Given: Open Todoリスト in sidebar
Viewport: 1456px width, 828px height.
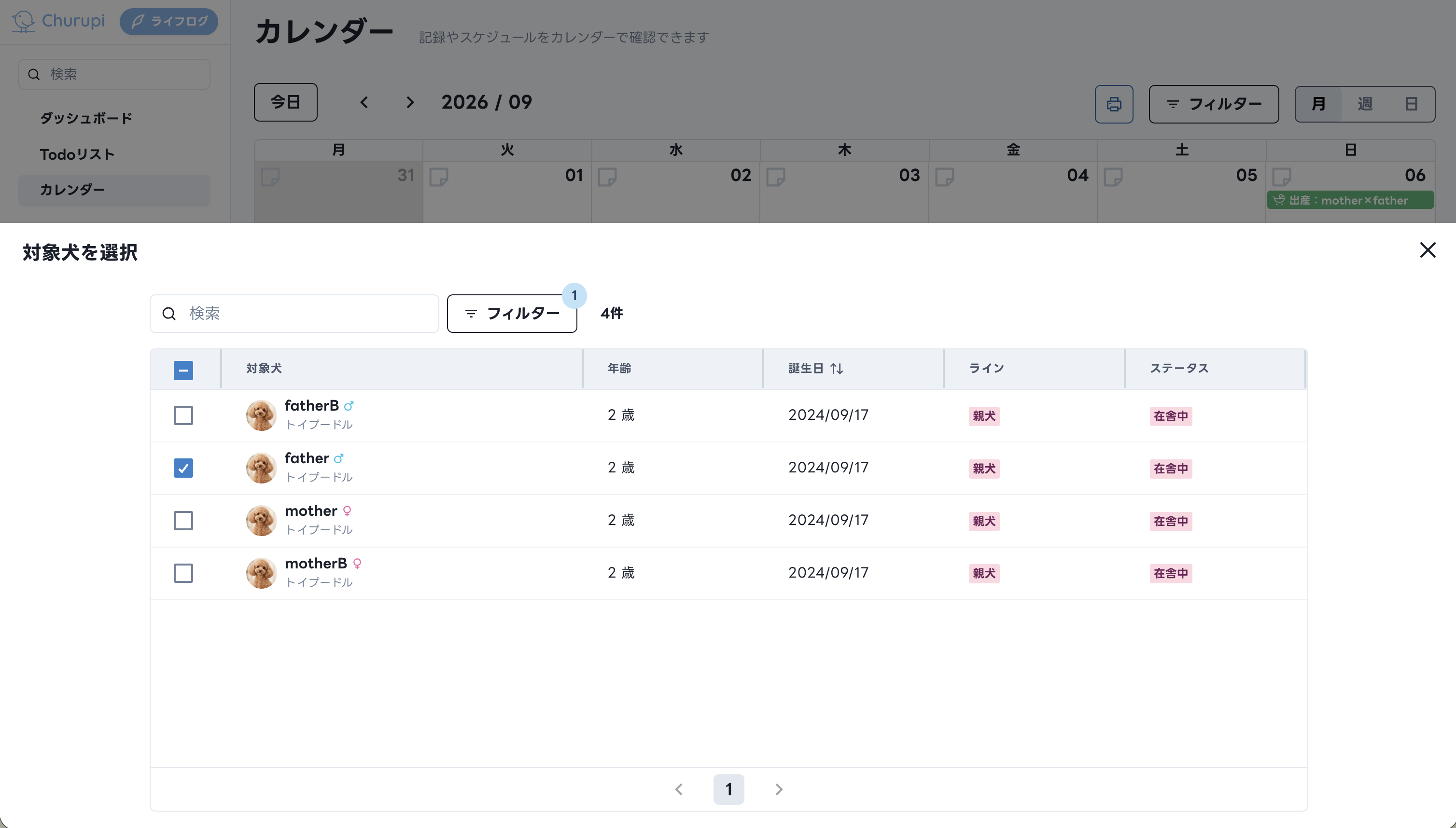Looking at the screenshot, I should pos(114,154).
